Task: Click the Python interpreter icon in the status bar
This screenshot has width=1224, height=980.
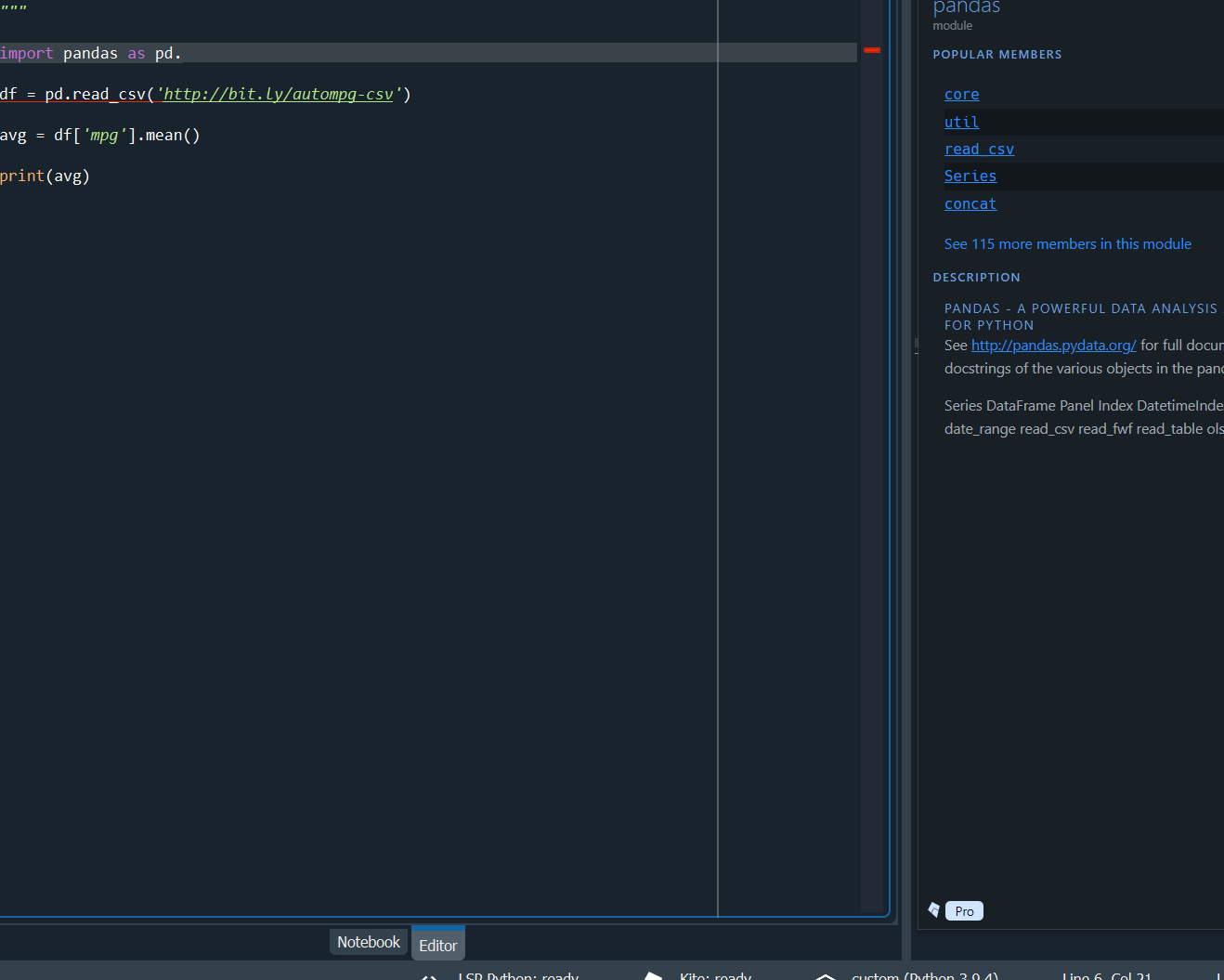Action: tap(825, 976)
